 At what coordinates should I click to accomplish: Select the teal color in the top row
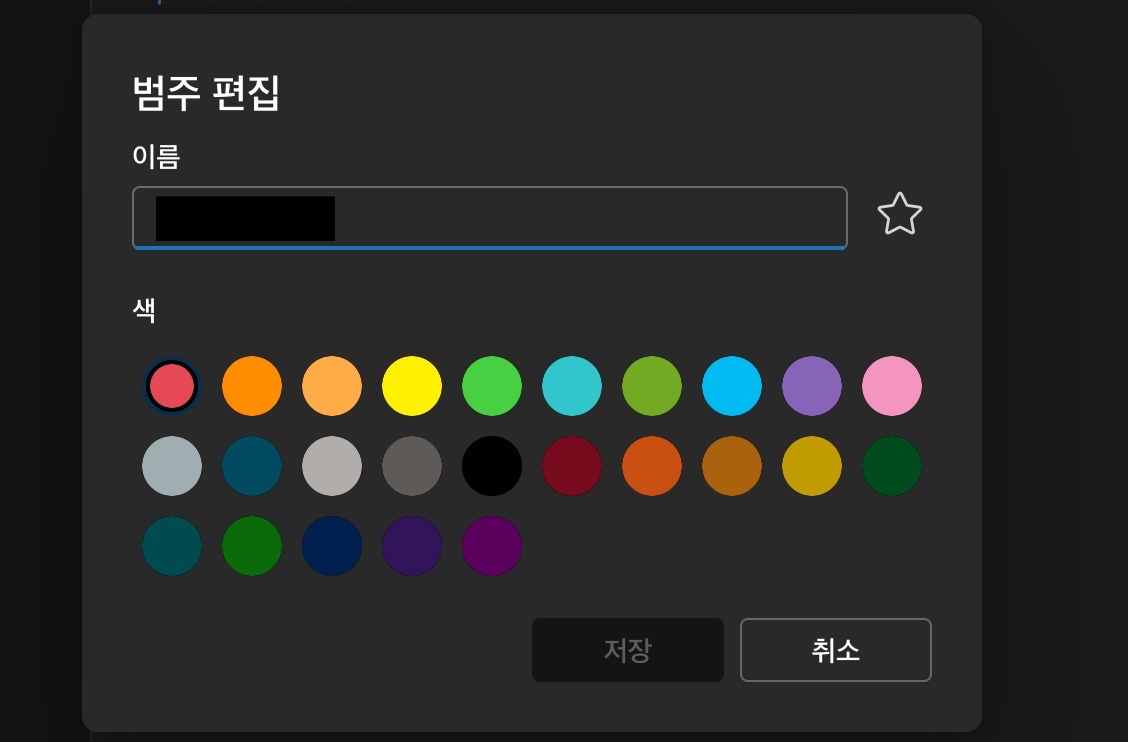coord(571,385)
